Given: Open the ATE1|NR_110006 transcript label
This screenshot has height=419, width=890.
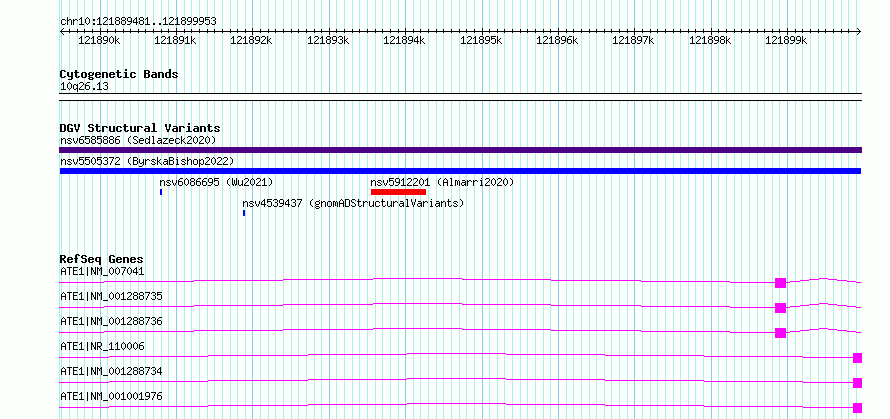Looking at the screenshot, I should [x=102, y=346].
